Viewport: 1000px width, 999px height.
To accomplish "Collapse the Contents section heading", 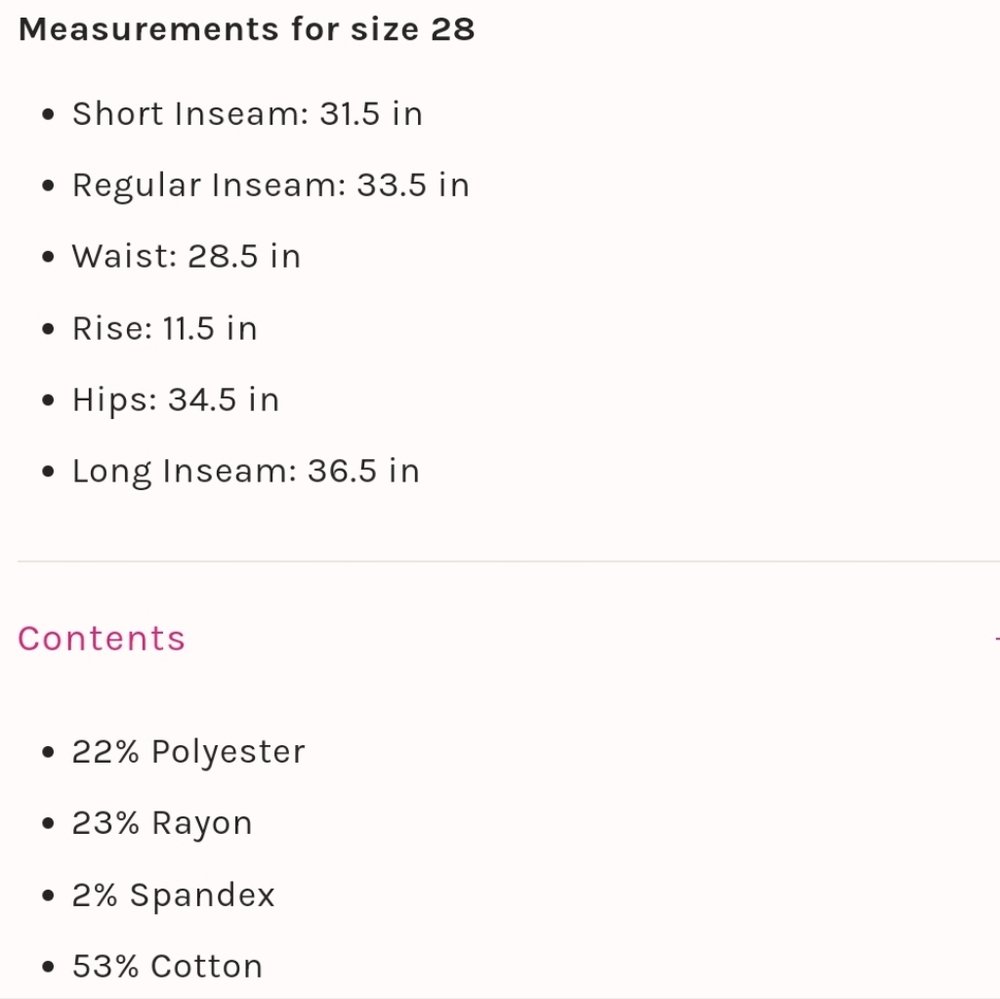I will point(101,639).
